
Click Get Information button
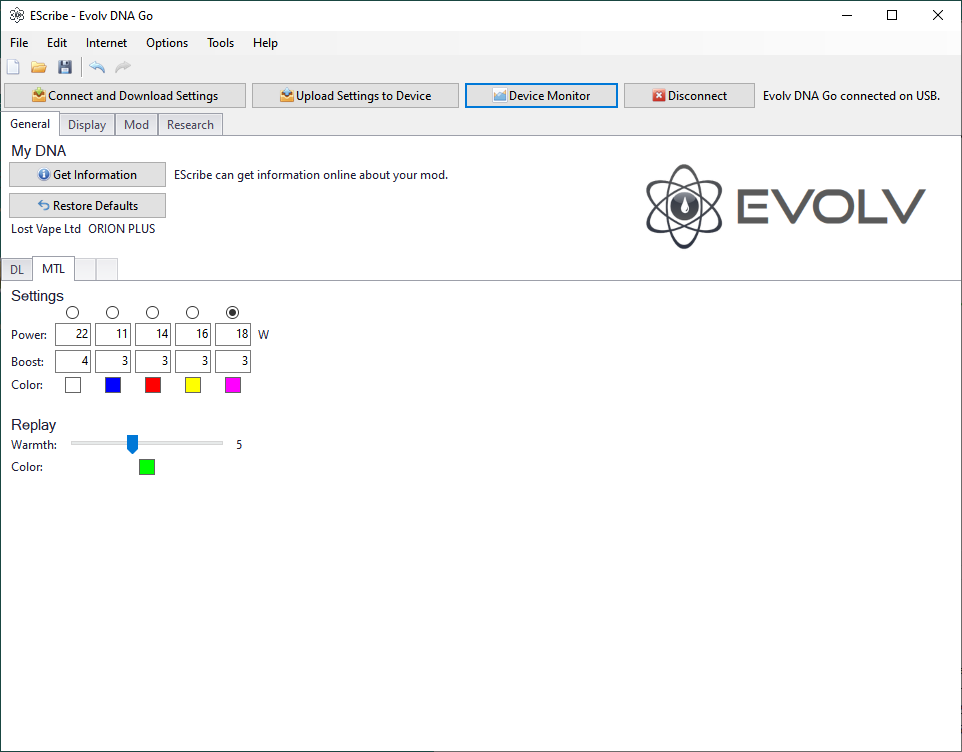coord(87,175)
